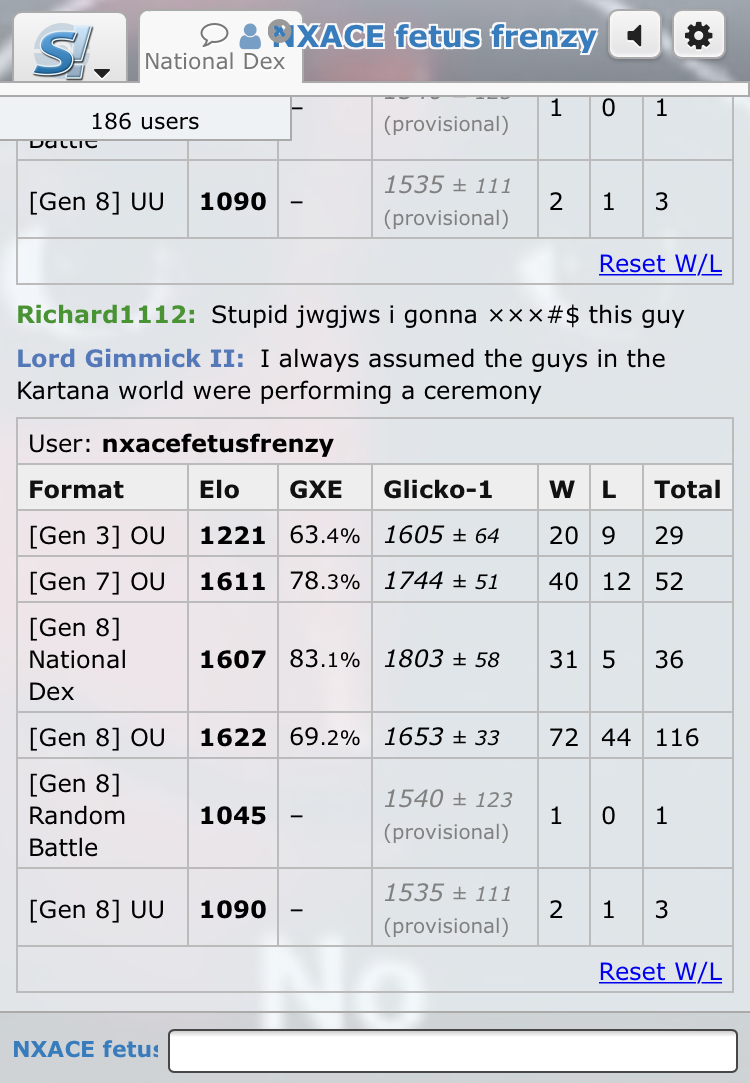
Task: Click the Elo column header
Action: pyautogui.click(x=219, y=489)
